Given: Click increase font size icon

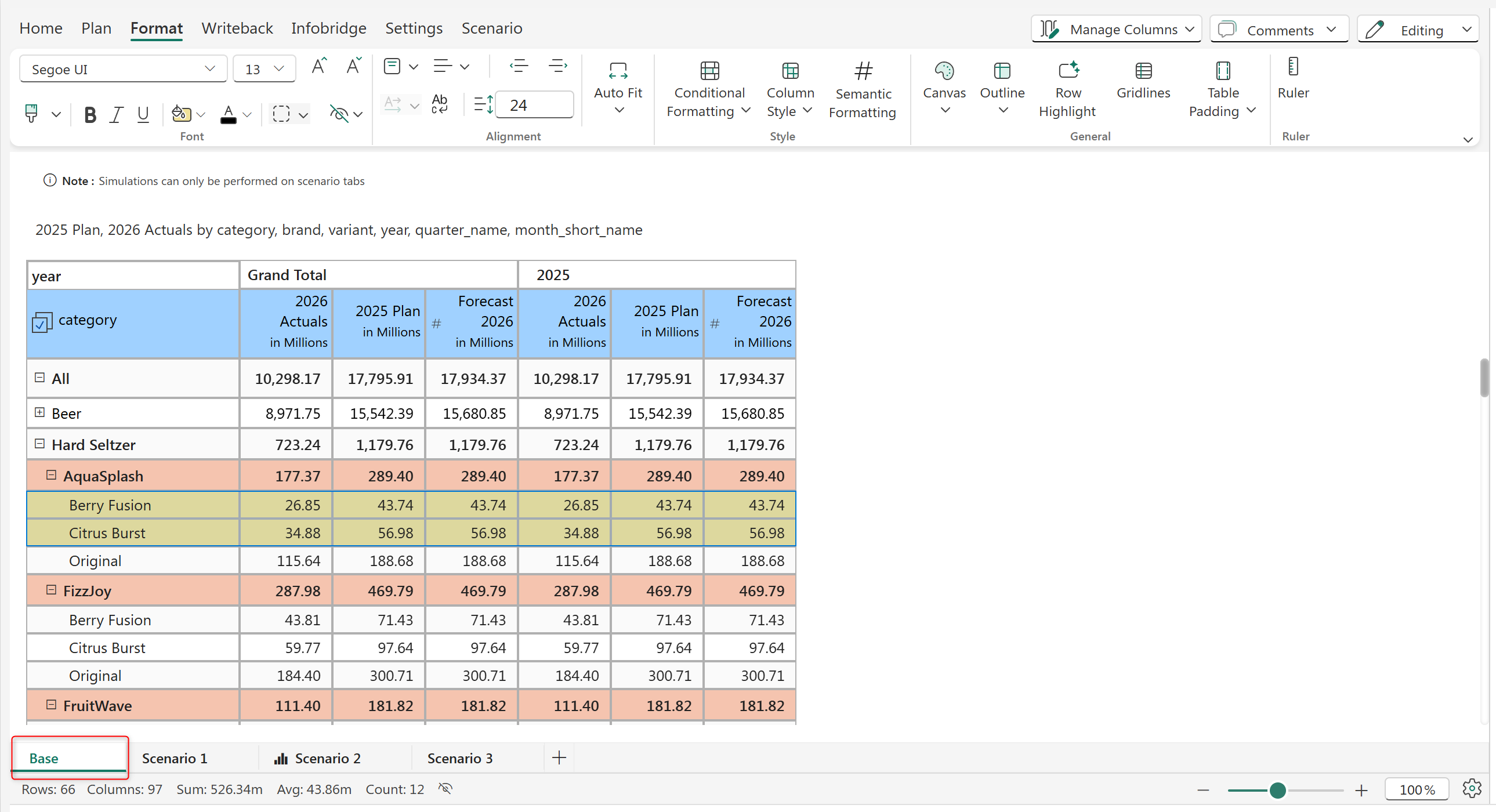Looking at the screenshot, I should tap(319, 67).
